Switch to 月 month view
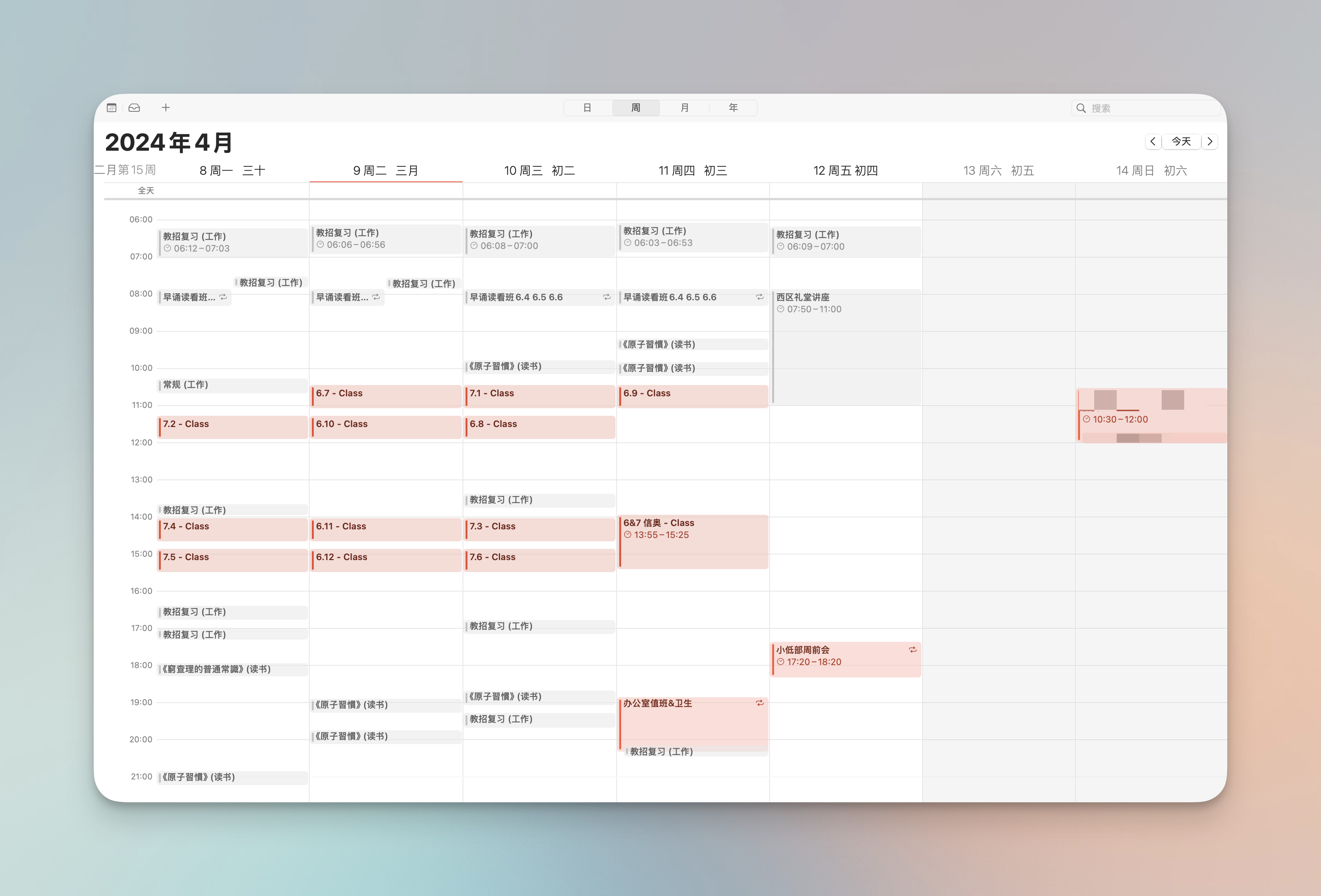Viewport: 1321px width, 896px height. (684, 108)
